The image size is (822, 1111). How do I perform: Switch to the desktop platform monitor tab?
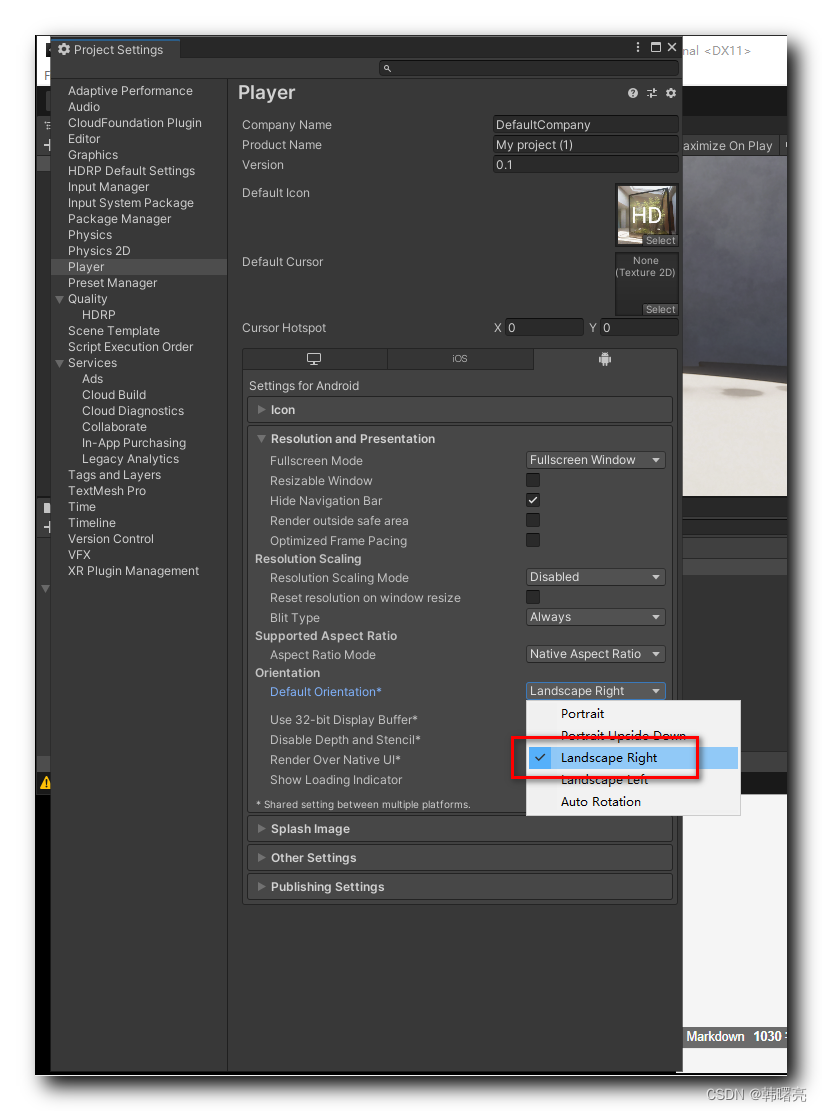pos(314,358)
